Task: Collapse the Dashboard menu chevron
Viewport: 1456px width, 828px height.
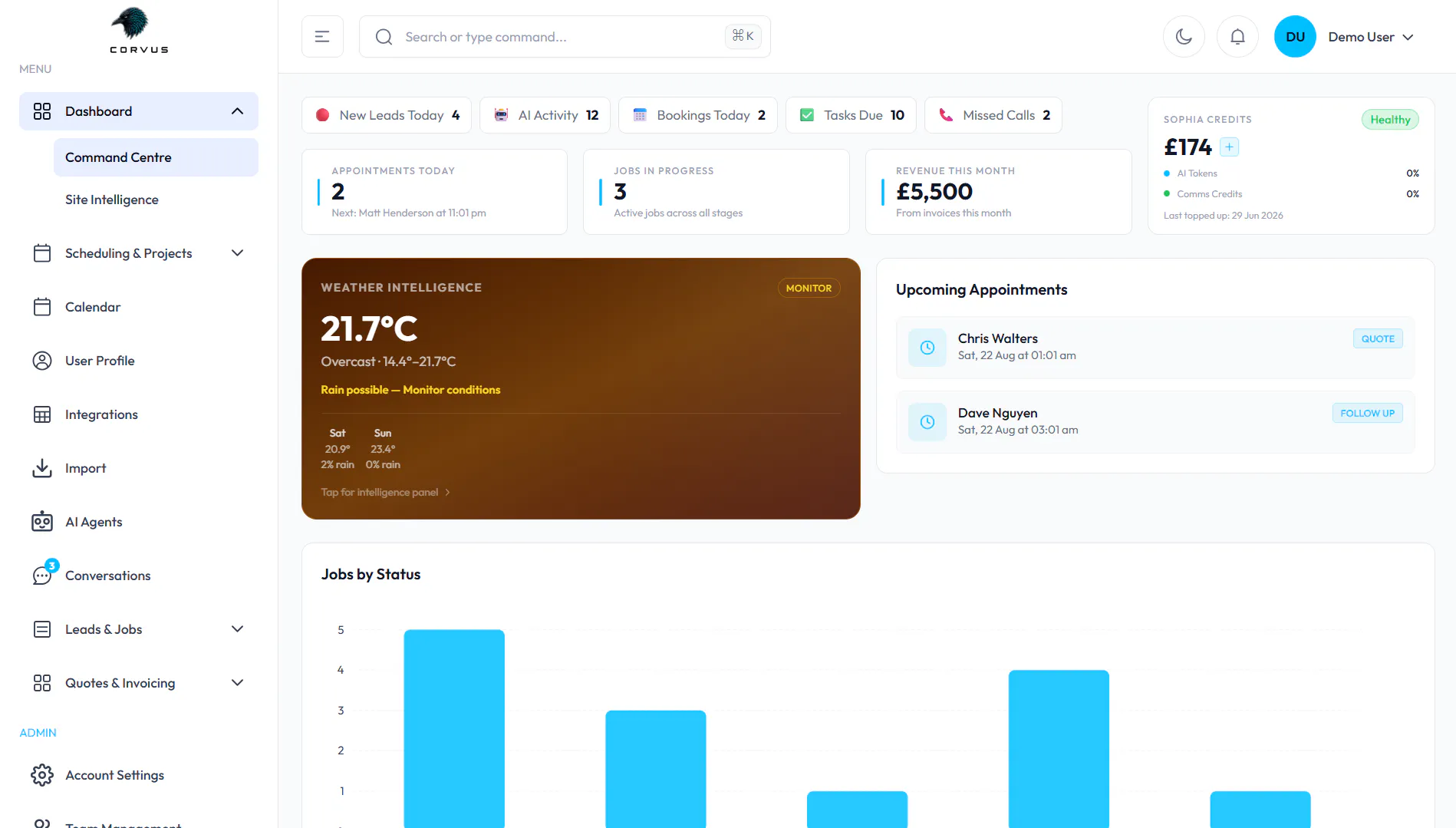Action: pyautogui.click(x=237, y=111)
